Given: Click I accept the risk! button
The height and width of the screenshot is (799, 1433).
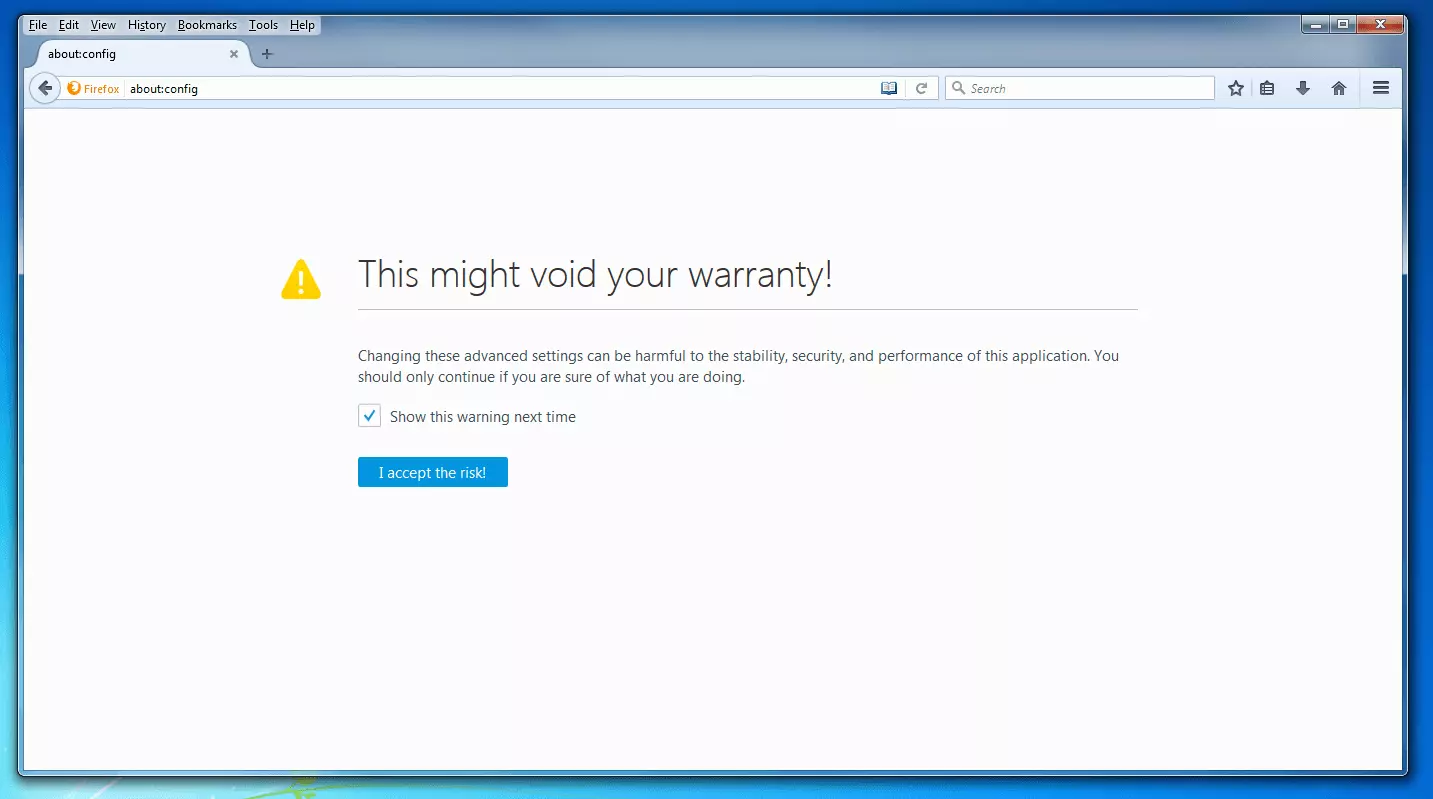Looking at the screenshot, I should tap(433, 472).
